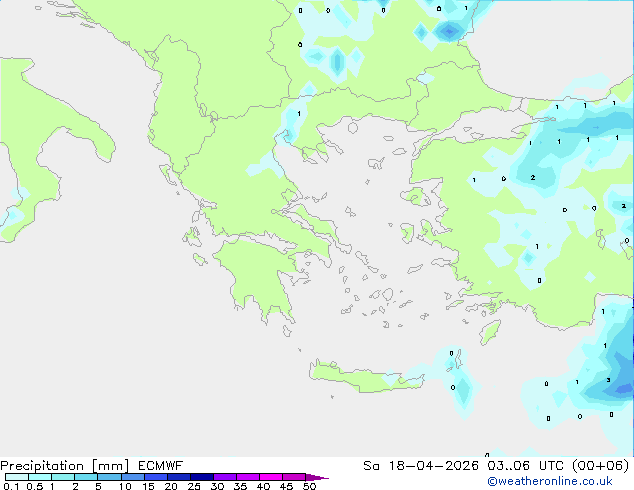Screen dimensions: 634x490
Task: Click the 5–10 mm legend color swatch
Action: tap(109, 477)
